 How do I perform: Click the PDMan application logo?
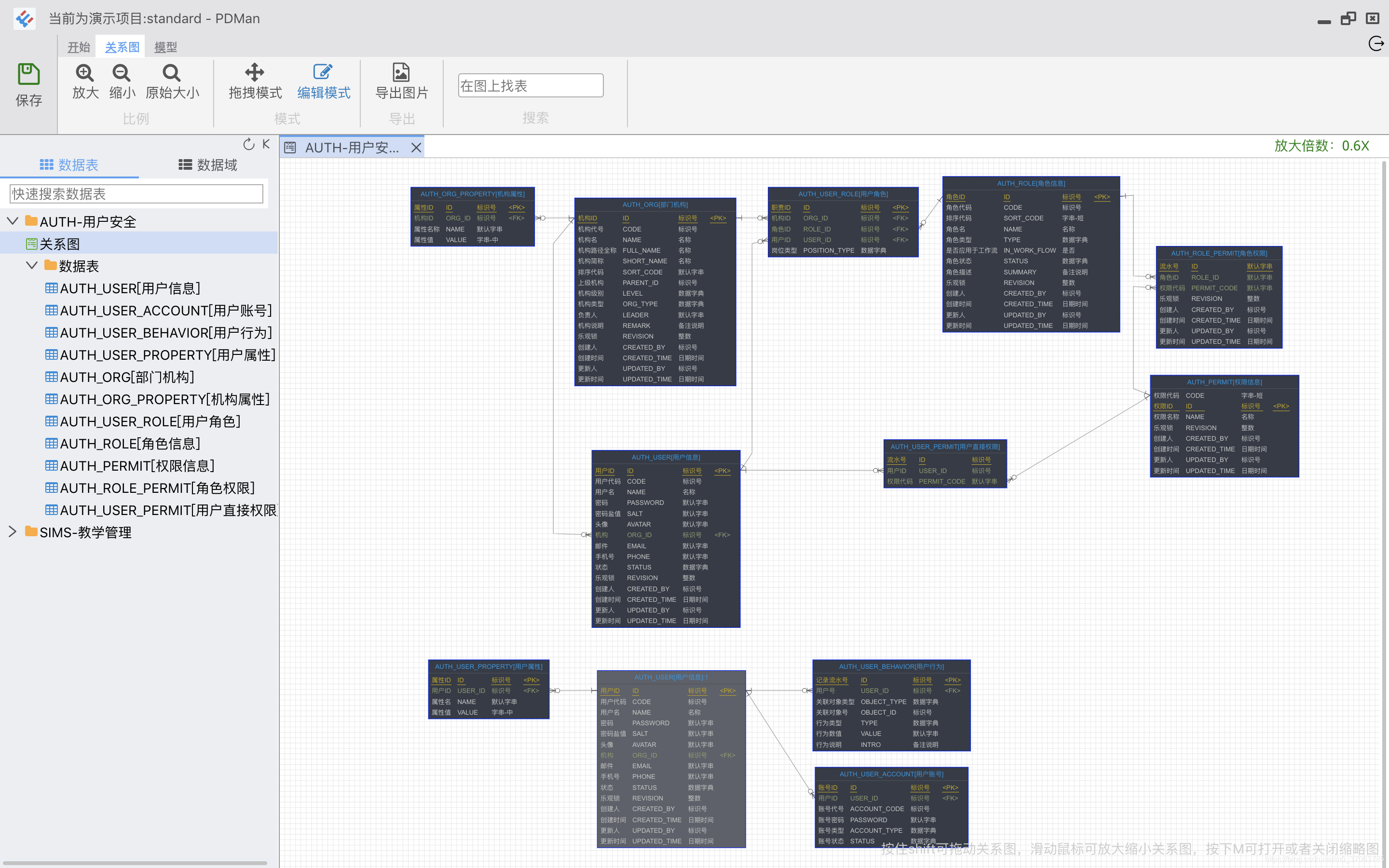coord(24,19)
